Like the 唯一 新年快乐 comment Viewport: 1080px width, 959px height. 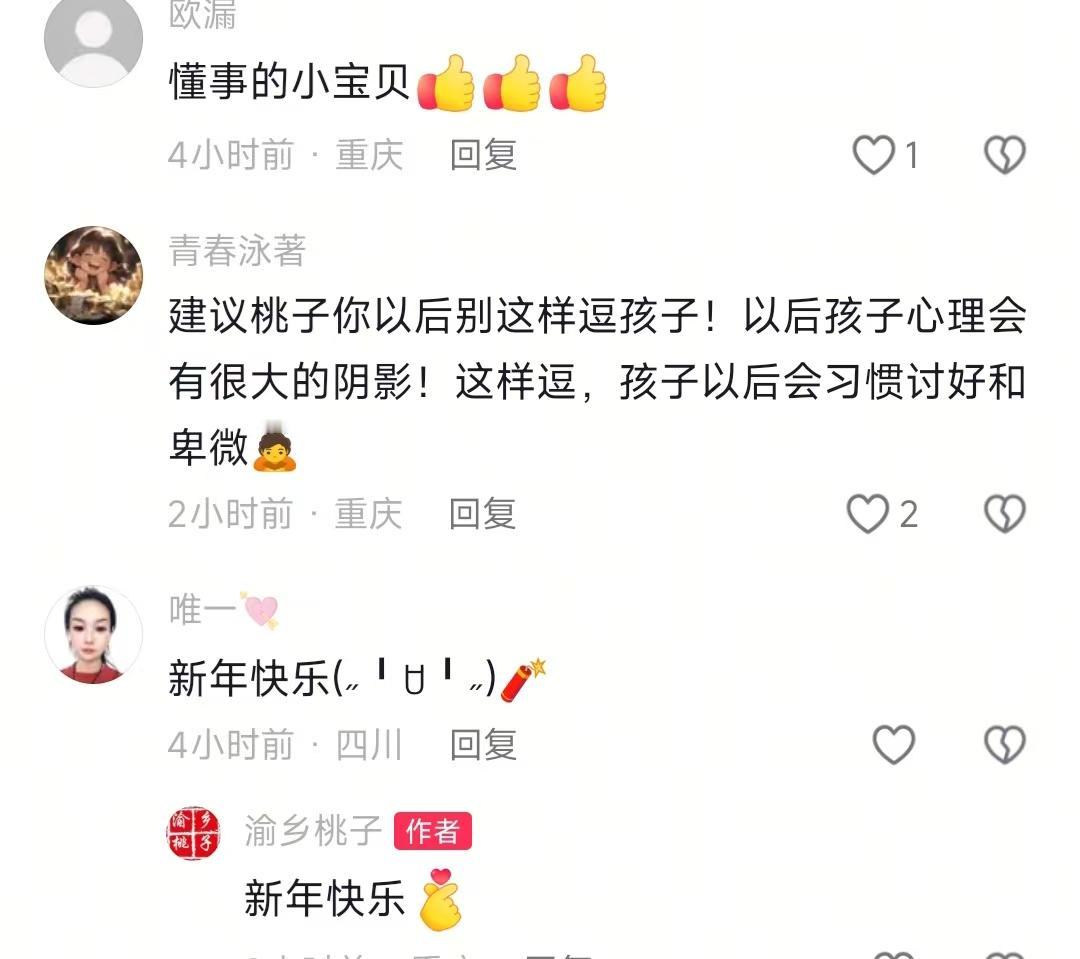893,745
